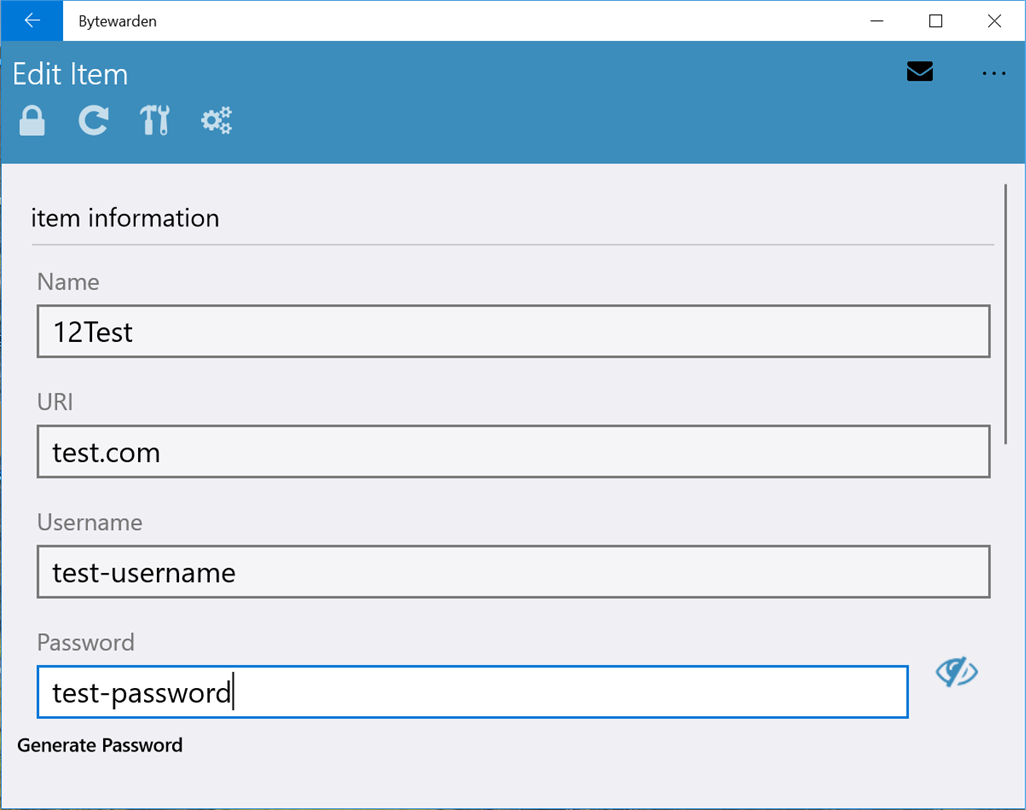Open the three-dot more options menu
Viewport: 1026px width, 810px height.
click(993, 73)
